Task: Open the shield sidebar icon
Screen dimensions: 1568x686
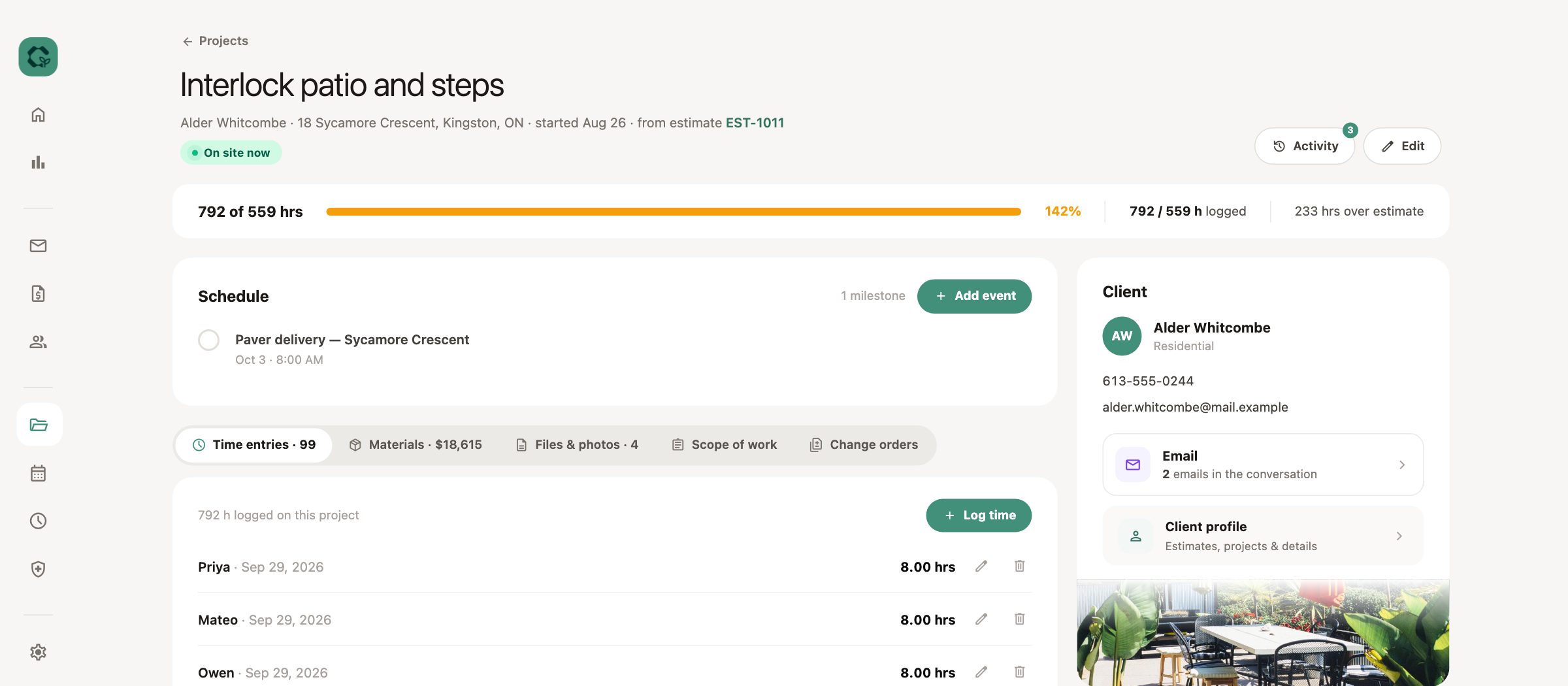Action: pyautogui.click(x=38, y=569)
